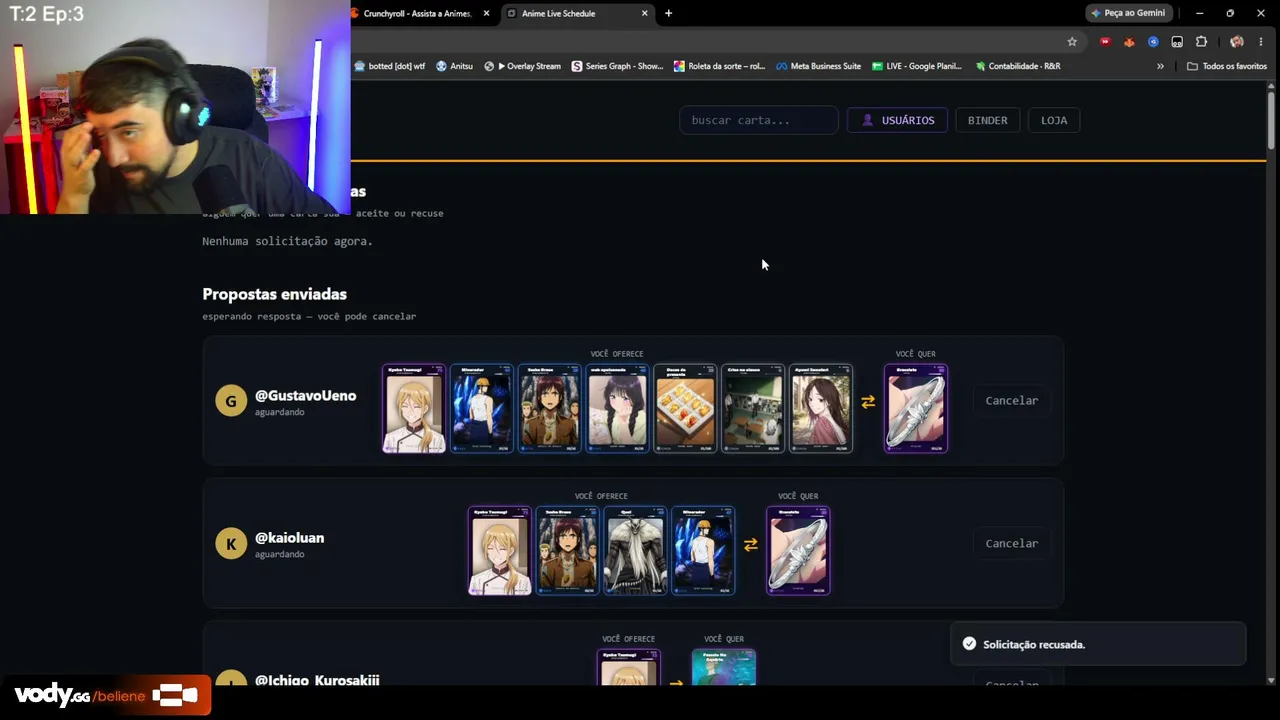Click the swap arrows icon in GustavoUeno's proposal

coord(868,402)
